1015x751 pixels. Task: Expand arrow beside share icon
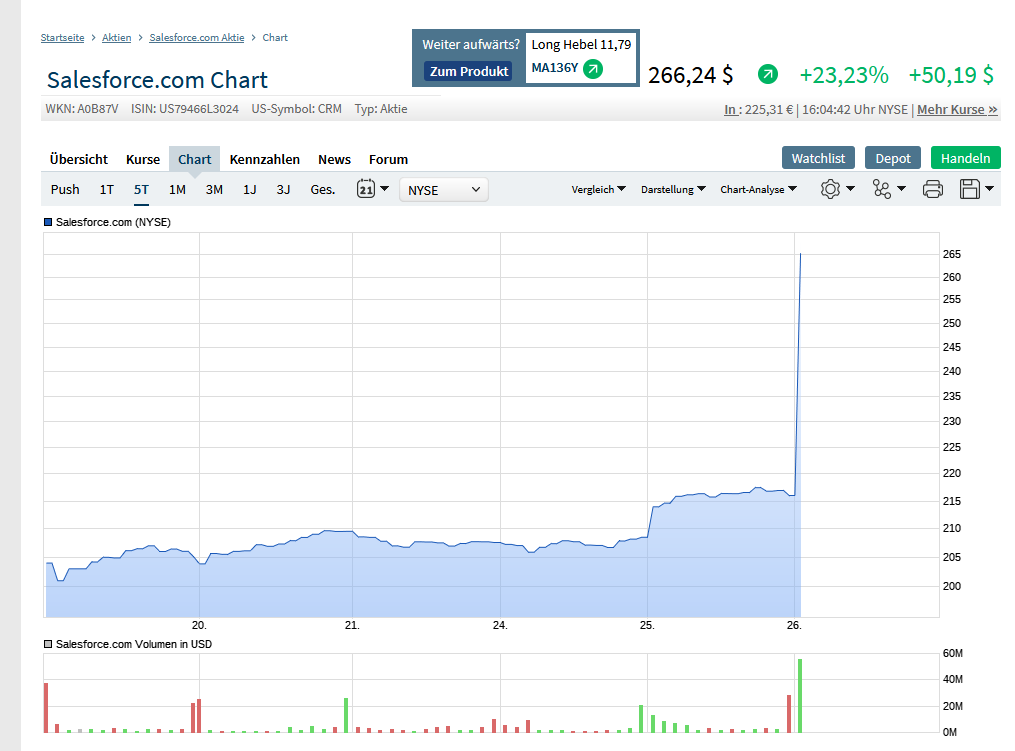[901, 189]
